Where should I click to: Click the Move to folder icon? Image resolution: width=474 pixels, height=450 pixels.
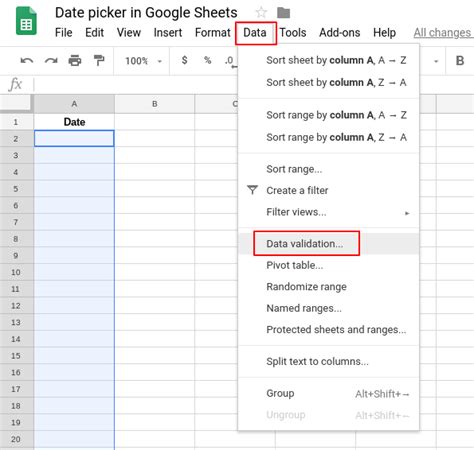click(x=283, y=13)
